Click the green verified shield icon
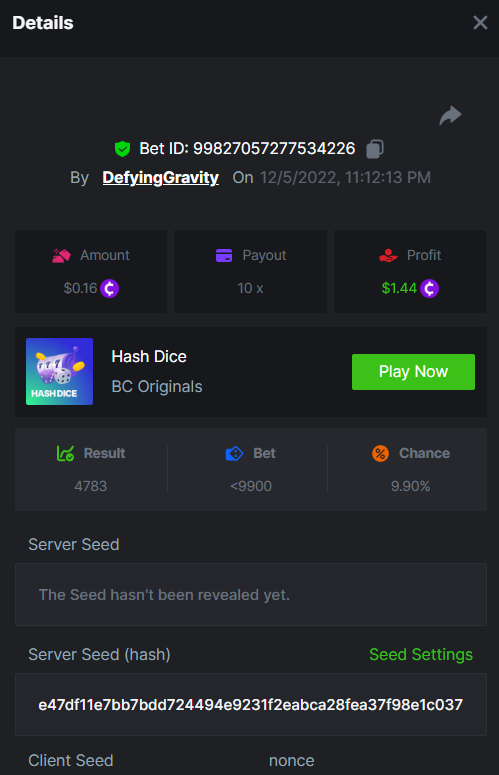This screenshot has height=775, width=499. coord(122,149)
